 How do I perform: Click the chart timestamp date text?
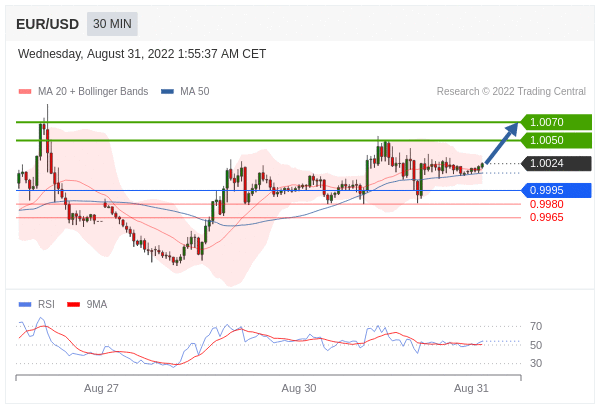(x=142, y=54)
